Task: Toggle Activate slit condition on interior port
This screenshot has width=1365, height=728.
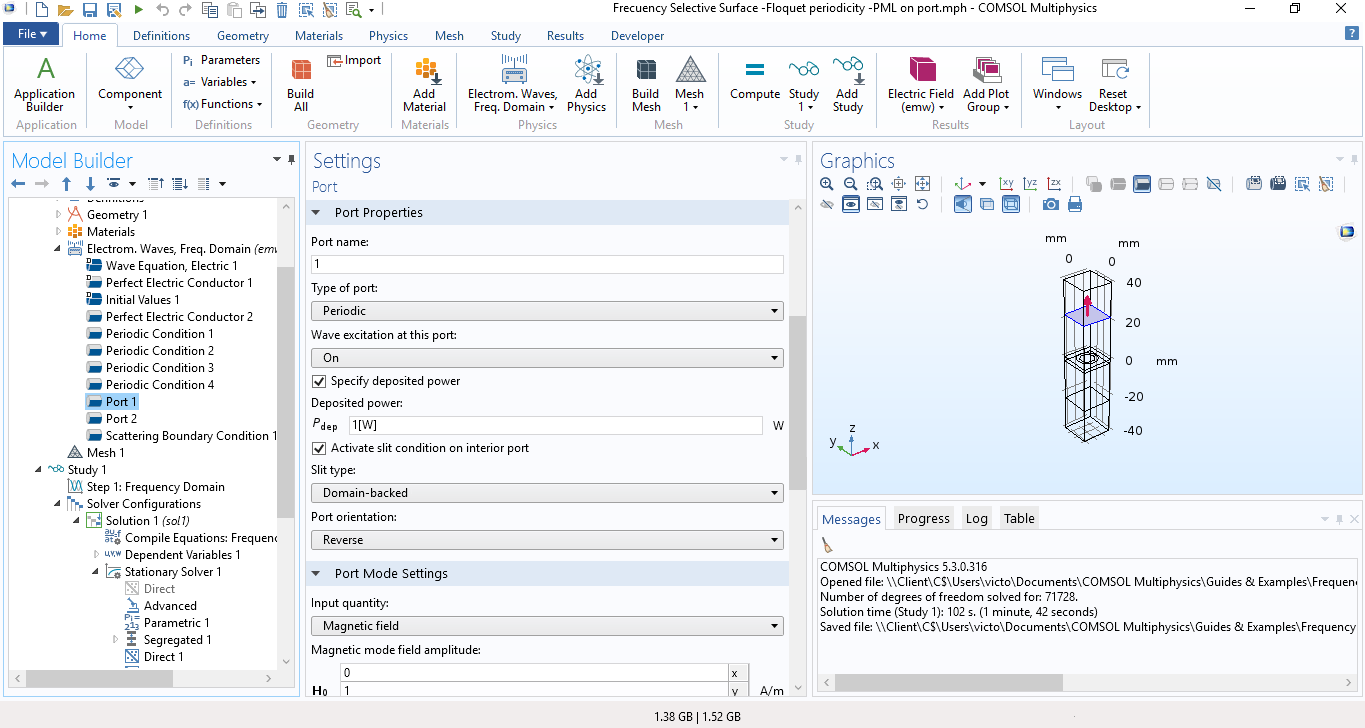Action: (319, 448)
